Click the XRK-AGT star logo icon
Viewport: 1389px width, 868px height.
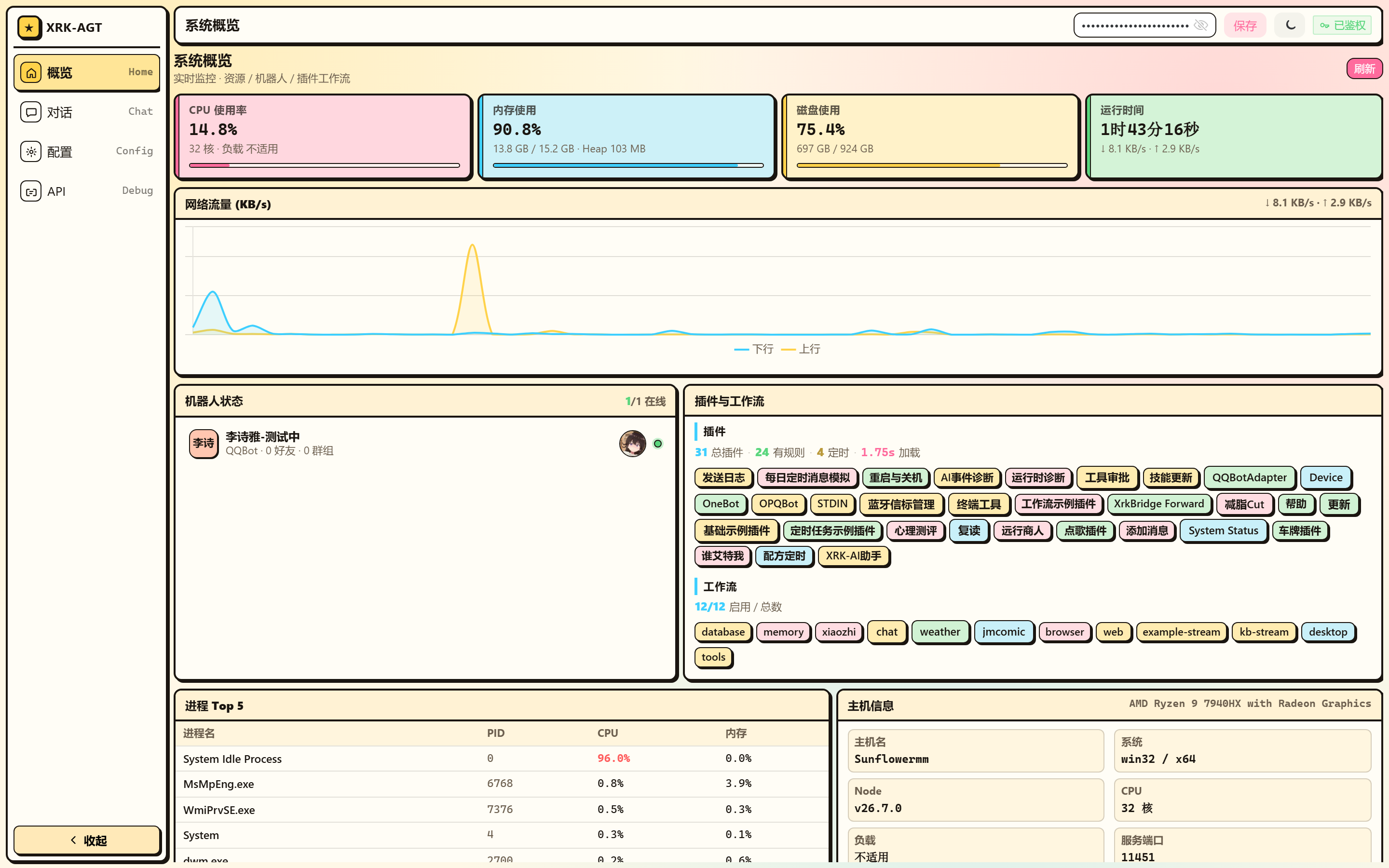pos(29,27)
